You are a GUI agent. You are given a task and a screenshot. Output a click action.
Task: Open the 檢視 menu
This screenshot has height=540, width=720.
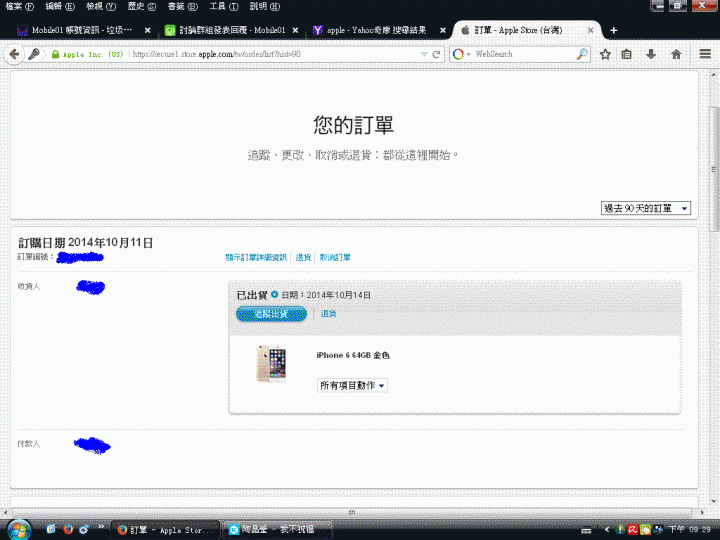tap(101, 6)
